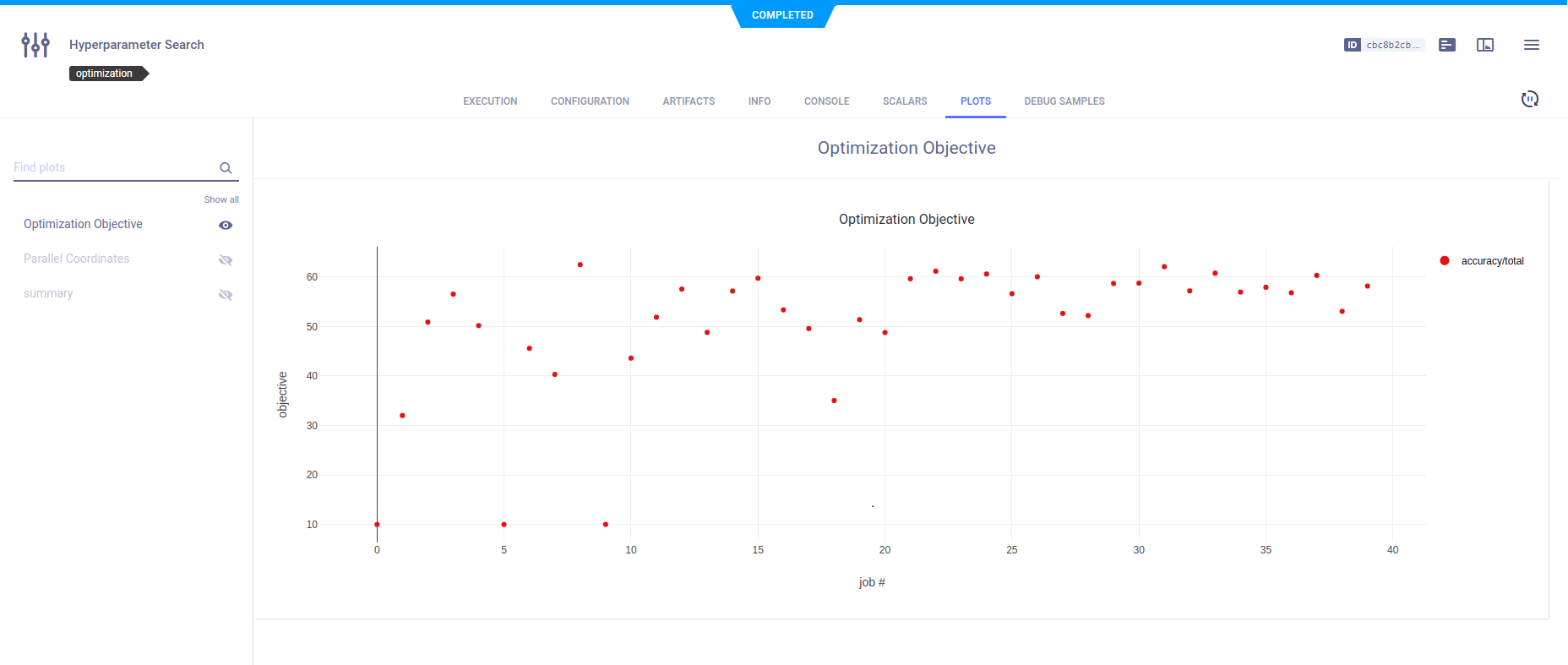
Task: Toggle the accuracy/total legend red marker
Action: pos(1445,261)
